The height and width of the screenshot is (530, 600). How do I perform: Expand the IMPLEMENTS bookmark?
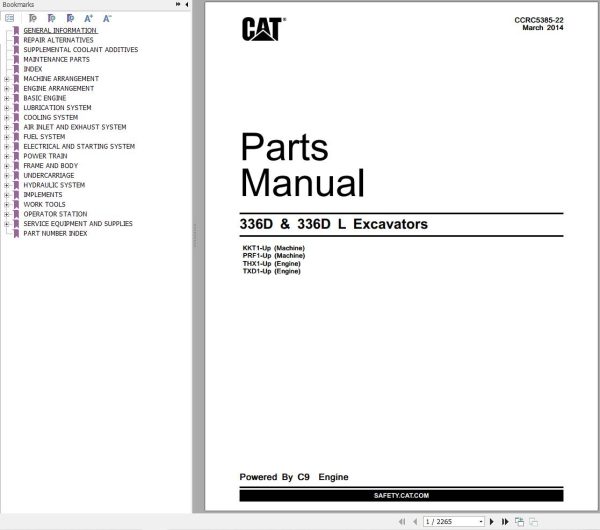click(x=7, y=195)
